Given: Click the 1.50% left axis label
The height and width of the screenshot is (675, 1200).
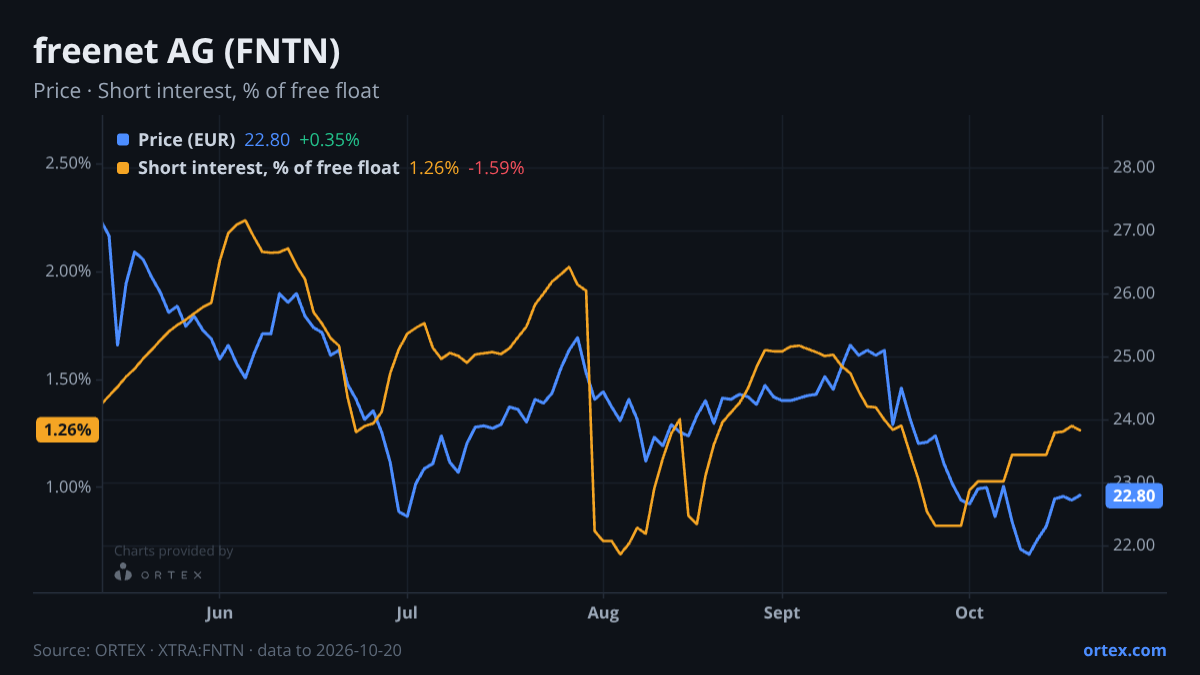Looking at the screenshot, I should click(x=68, y=379).
